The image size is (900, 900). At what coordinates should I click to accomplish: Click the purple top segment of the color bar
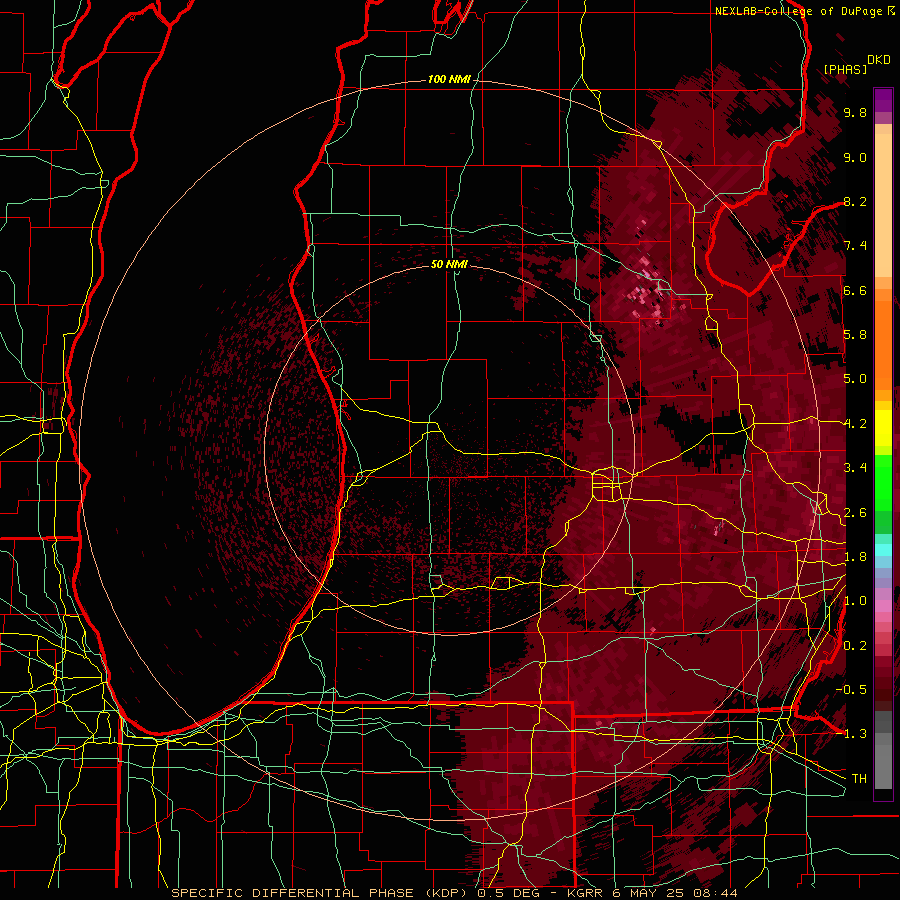[883, 101]
